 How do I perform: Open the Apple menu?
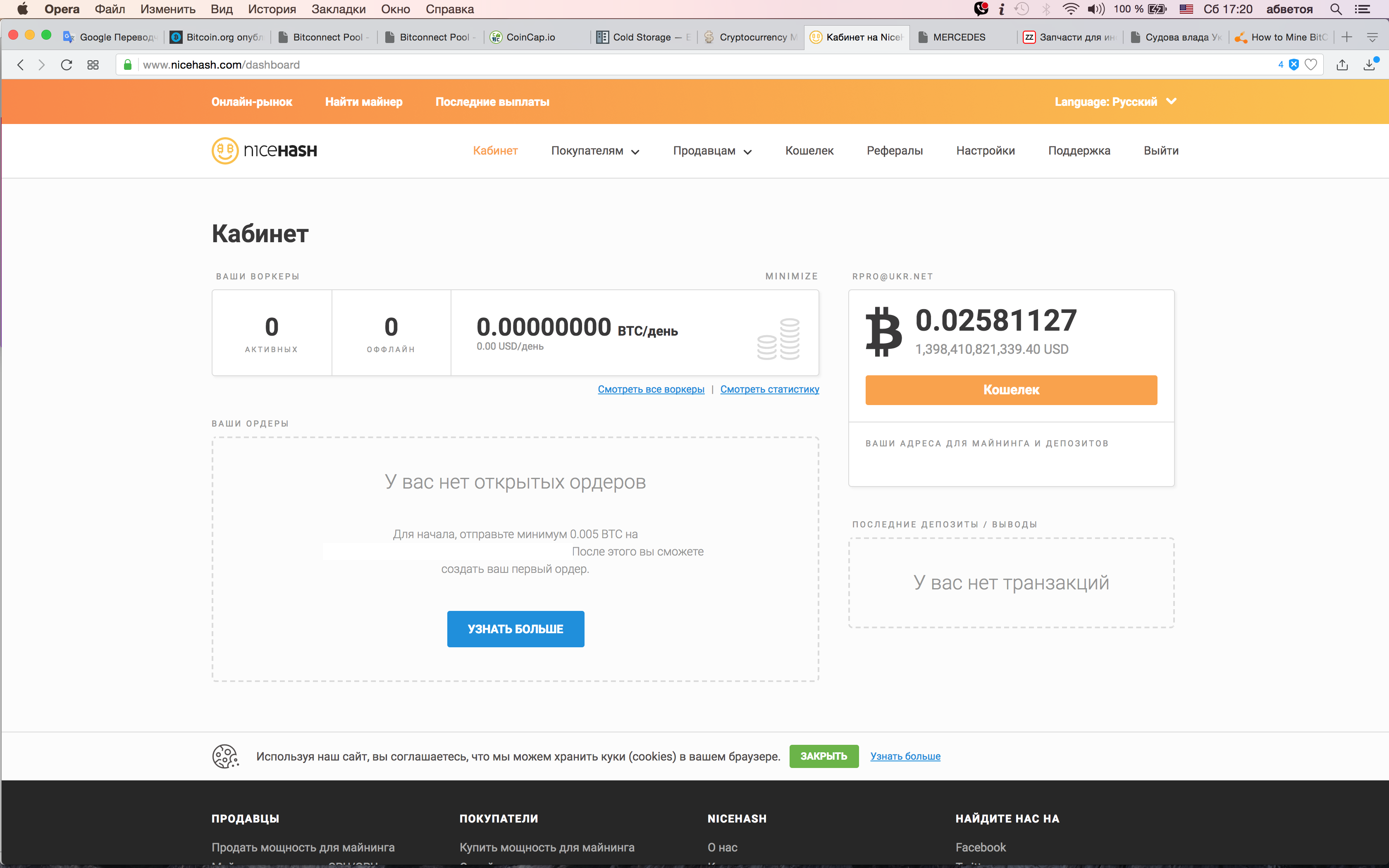click(22, 9)
